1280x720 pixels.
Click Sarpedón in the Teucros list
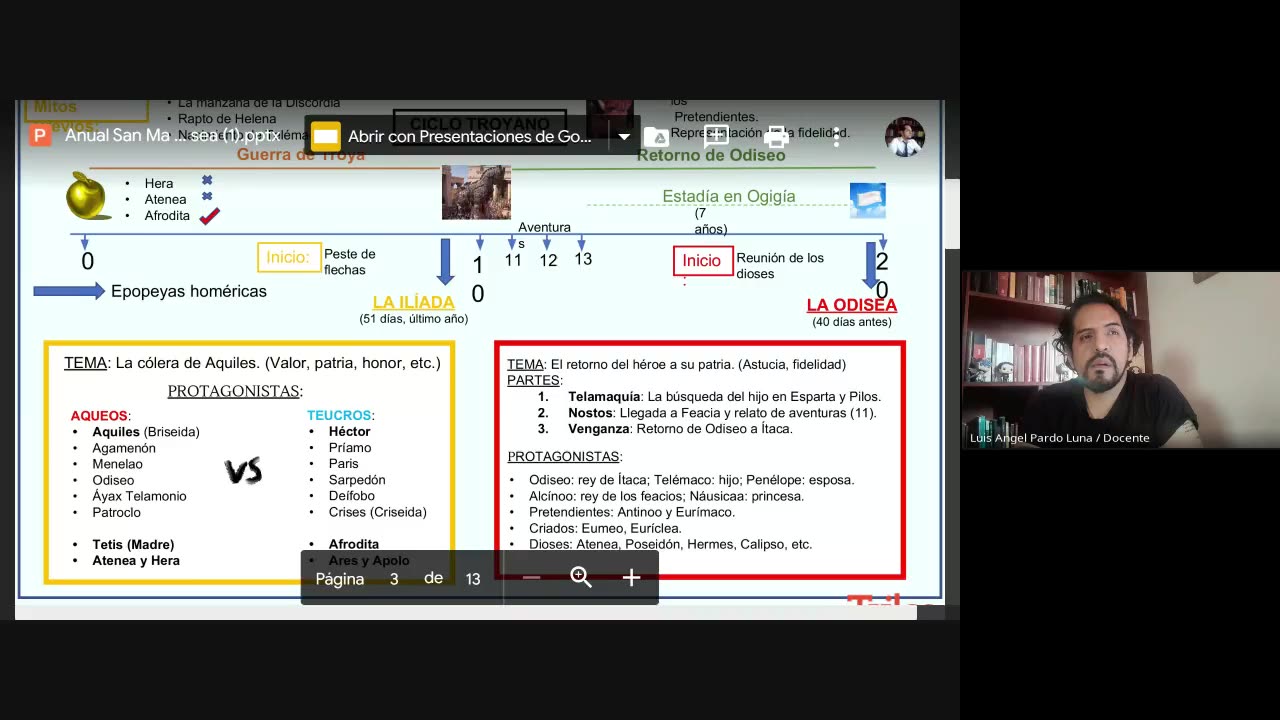click(x=357, y=480)
